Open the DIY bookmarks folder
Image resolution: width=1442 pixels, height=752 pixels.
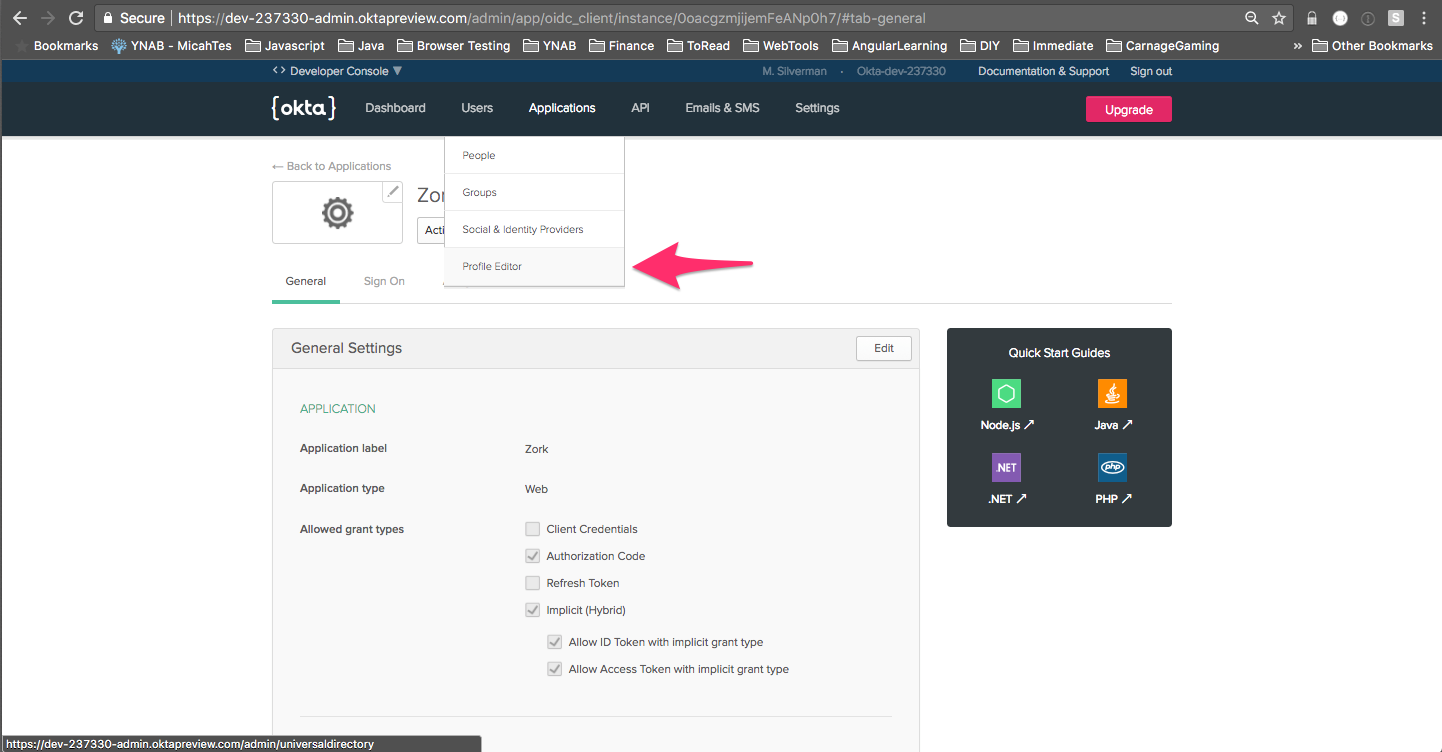coord(980,45)
